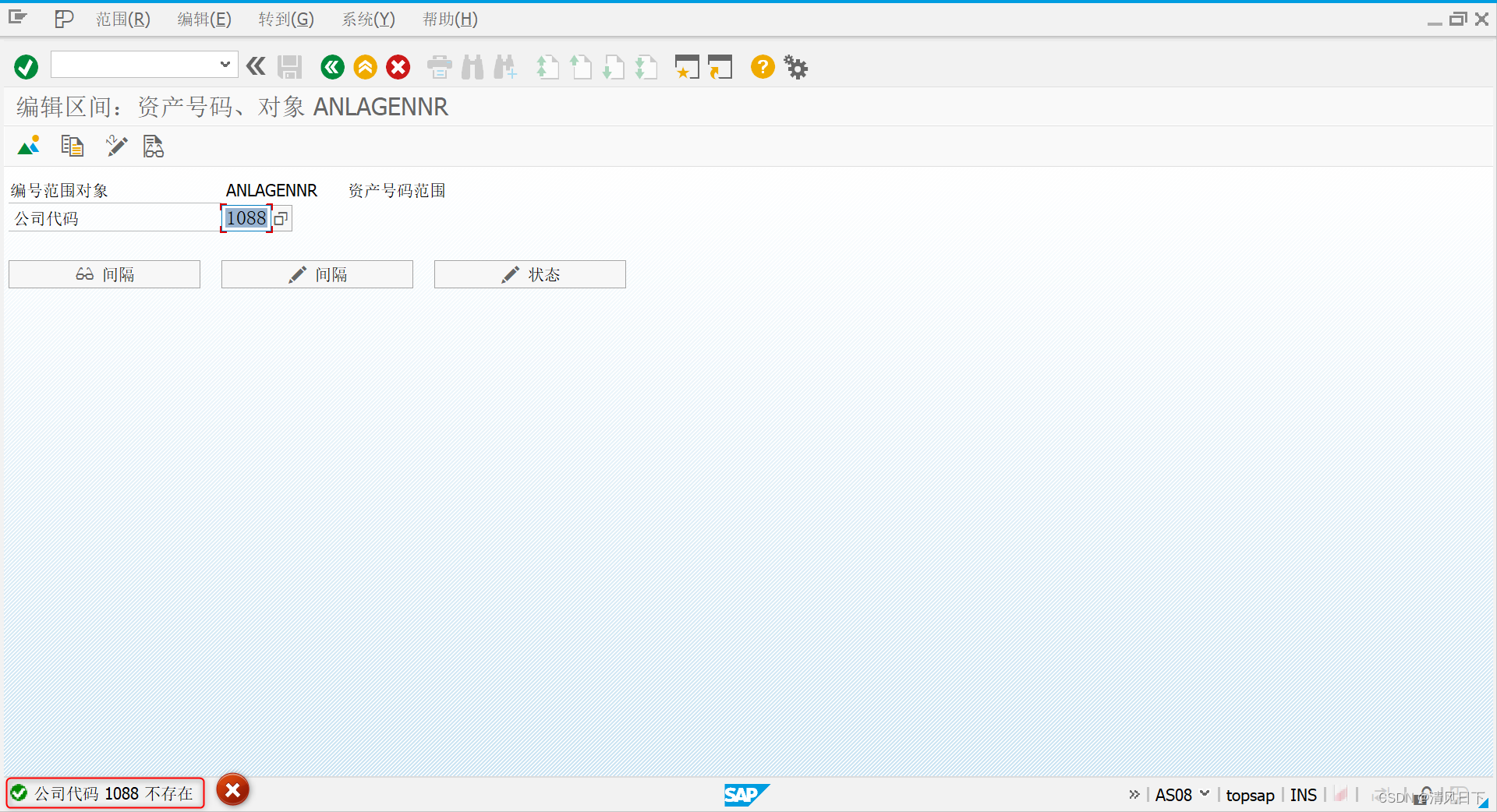The height and width of the screenshot is (812, 1497).
Task: Click the Find binoculars icon
Action: coord(472,67)
